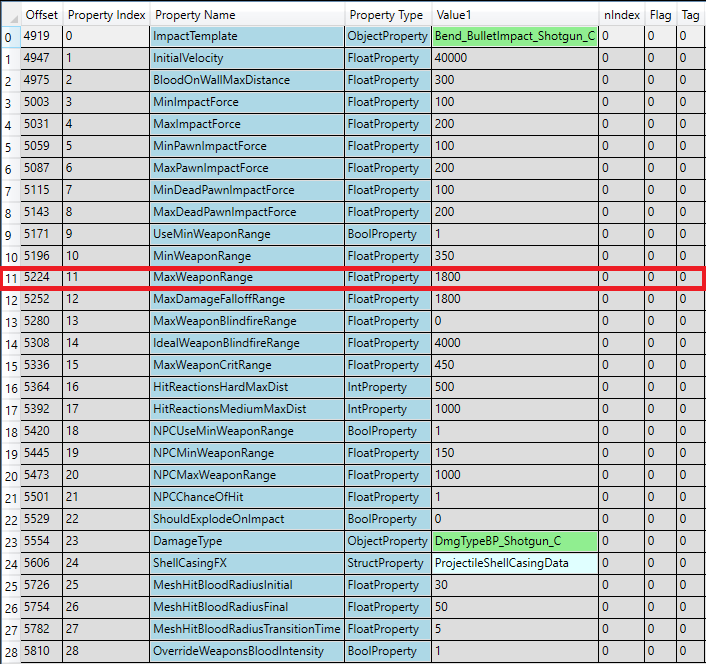Select ShellCasingFX property name

[x=247, y=564]
